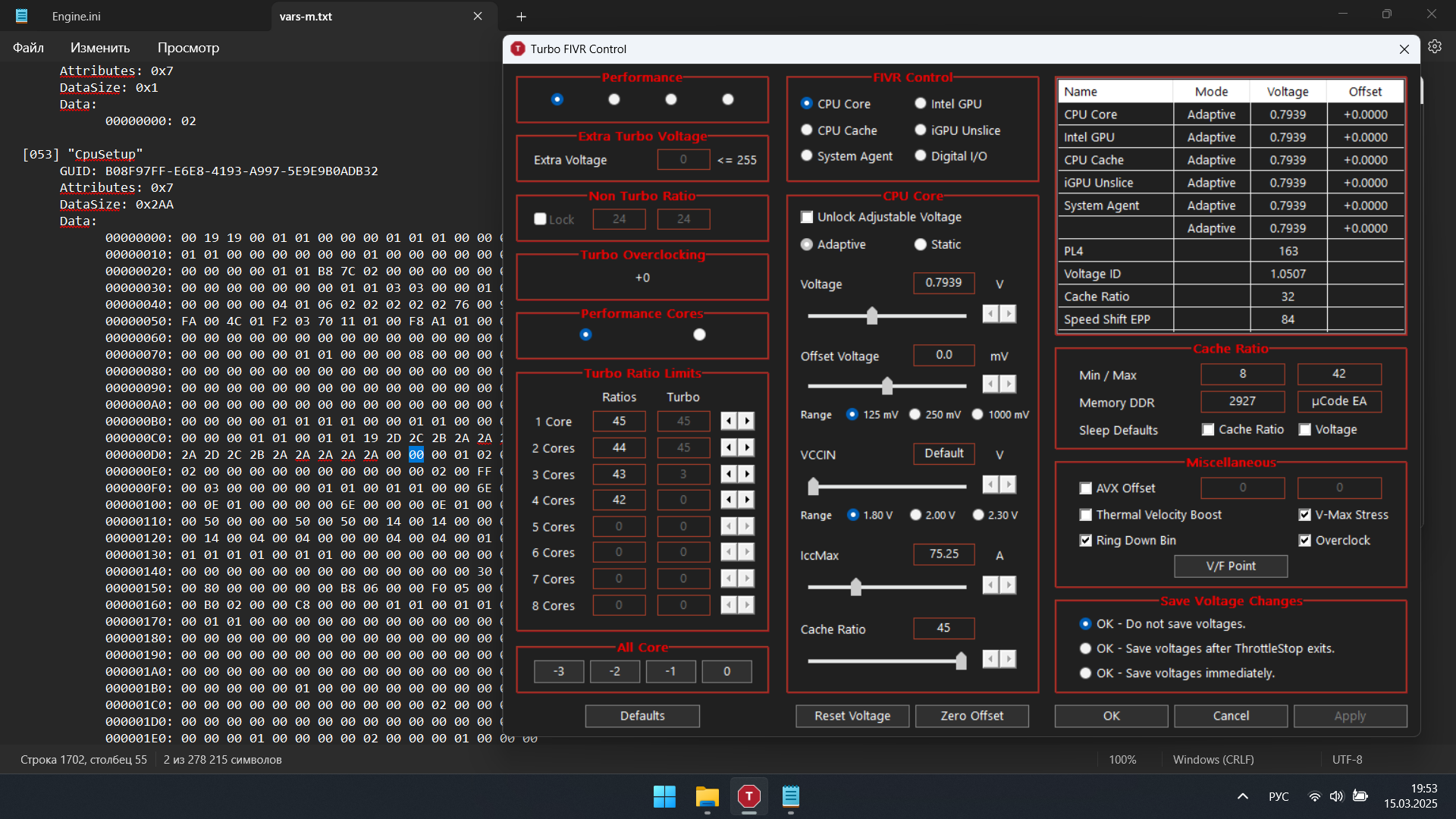The image size is (1456, 819).
Task: Click Cancel button in FIVR dialog
Action: tap(1231, 716)
